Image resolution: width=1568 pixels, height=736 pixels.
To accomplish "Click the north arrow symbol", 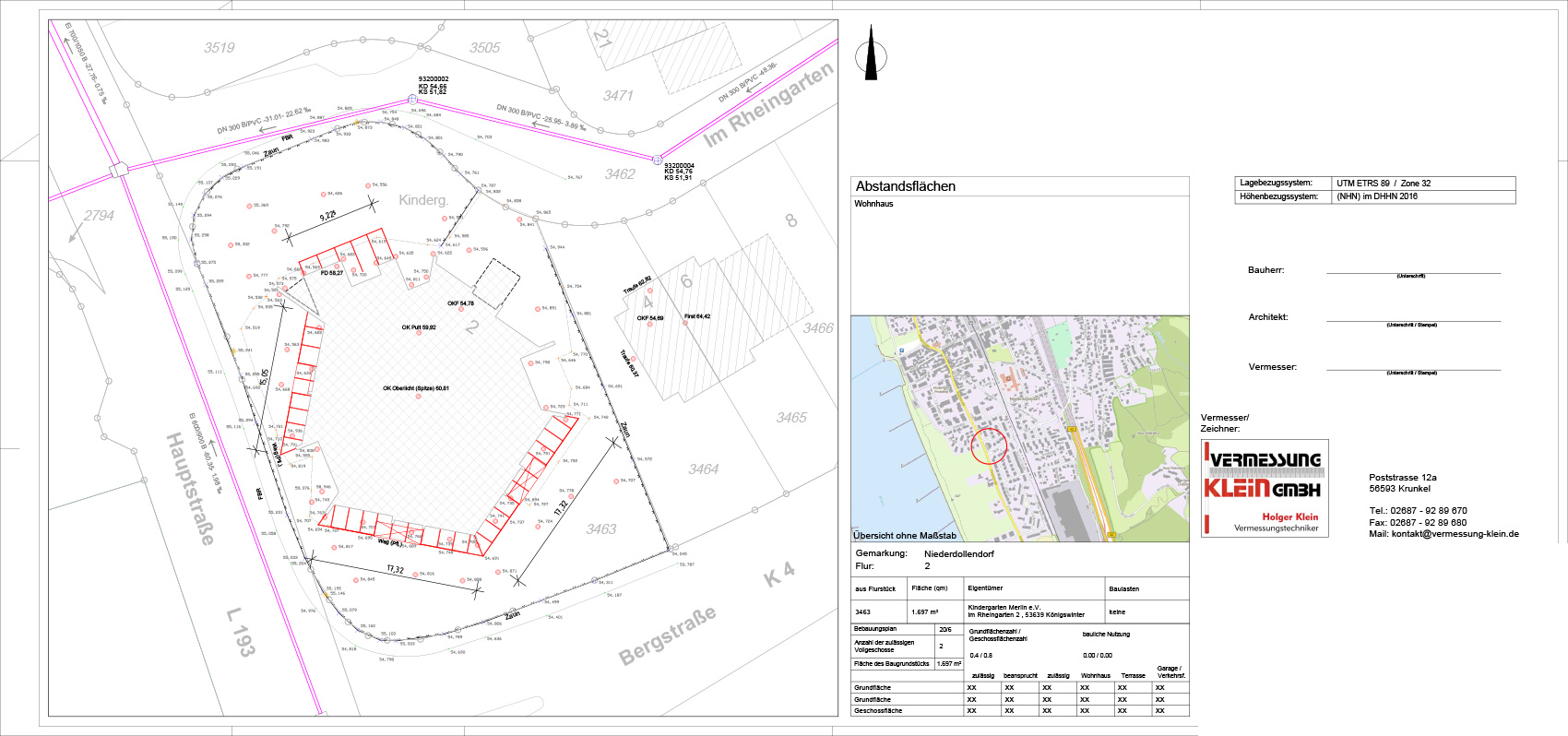I will click(x=871, y=54).
